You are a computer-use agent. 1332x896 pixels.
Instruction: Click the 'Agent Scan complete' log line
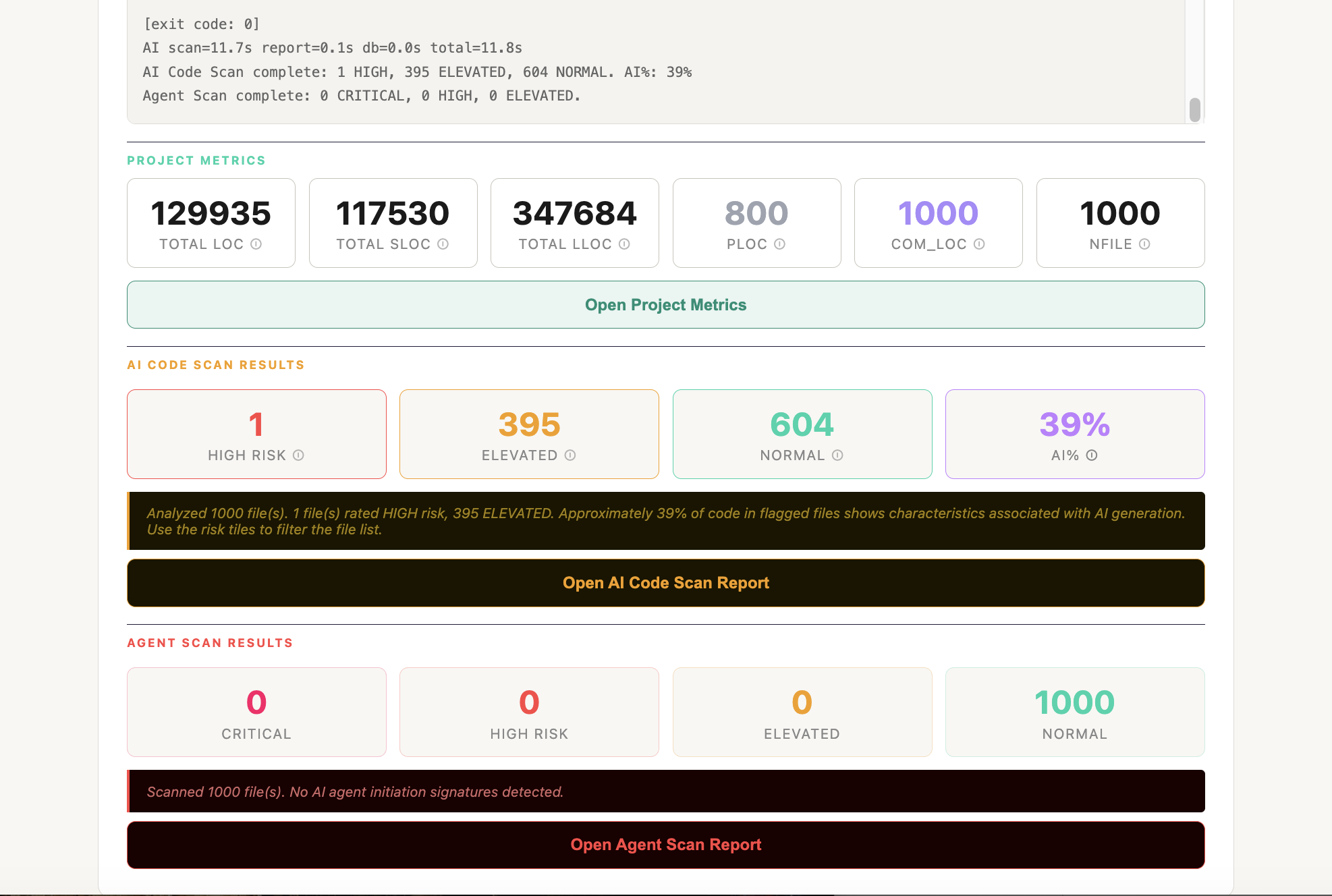point(362,96)
